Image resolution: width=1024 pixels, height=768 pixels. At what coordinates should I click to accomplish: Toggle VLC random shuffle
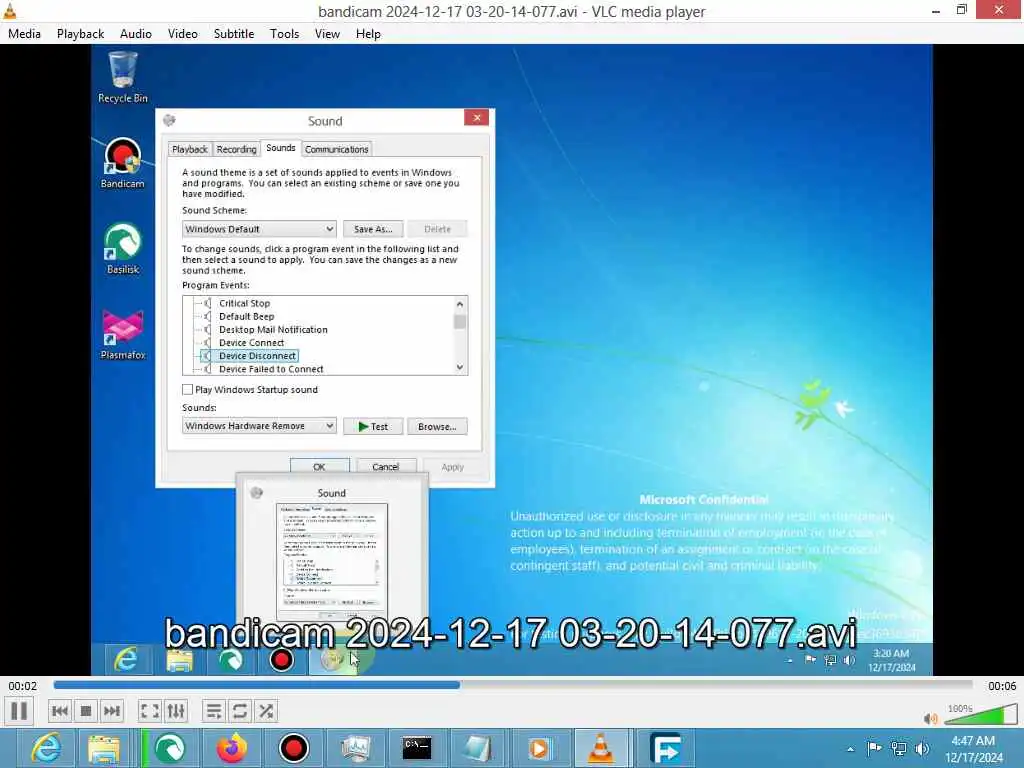click(x=266, y=711)
